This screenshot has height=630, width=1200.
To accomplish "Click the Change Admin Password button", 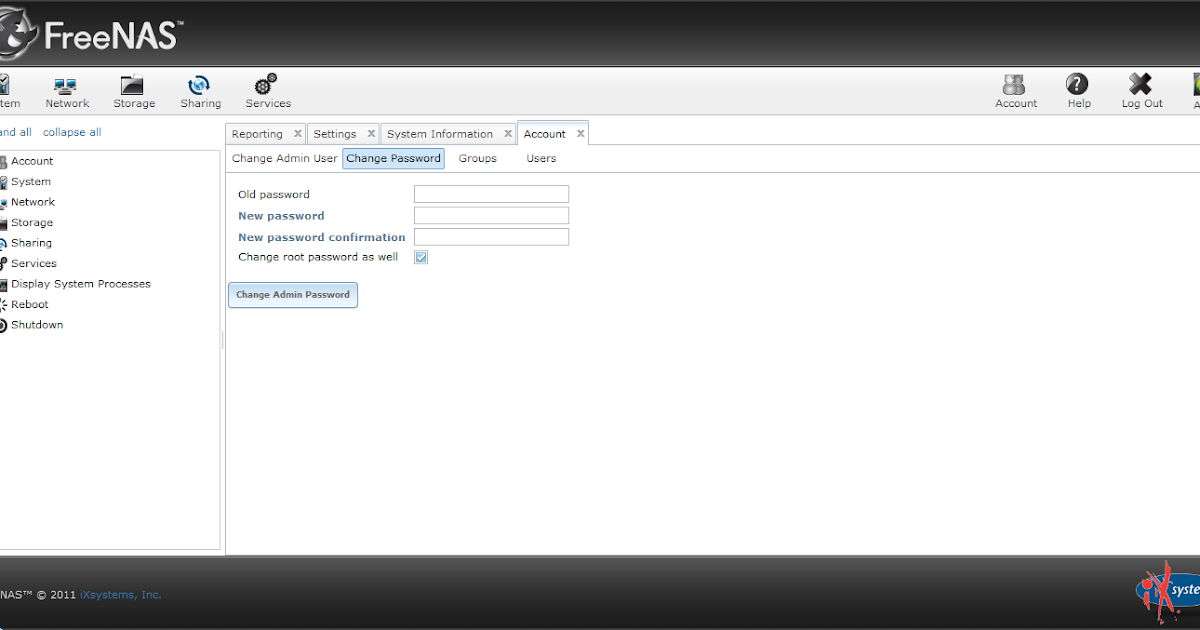I will 293,295.
